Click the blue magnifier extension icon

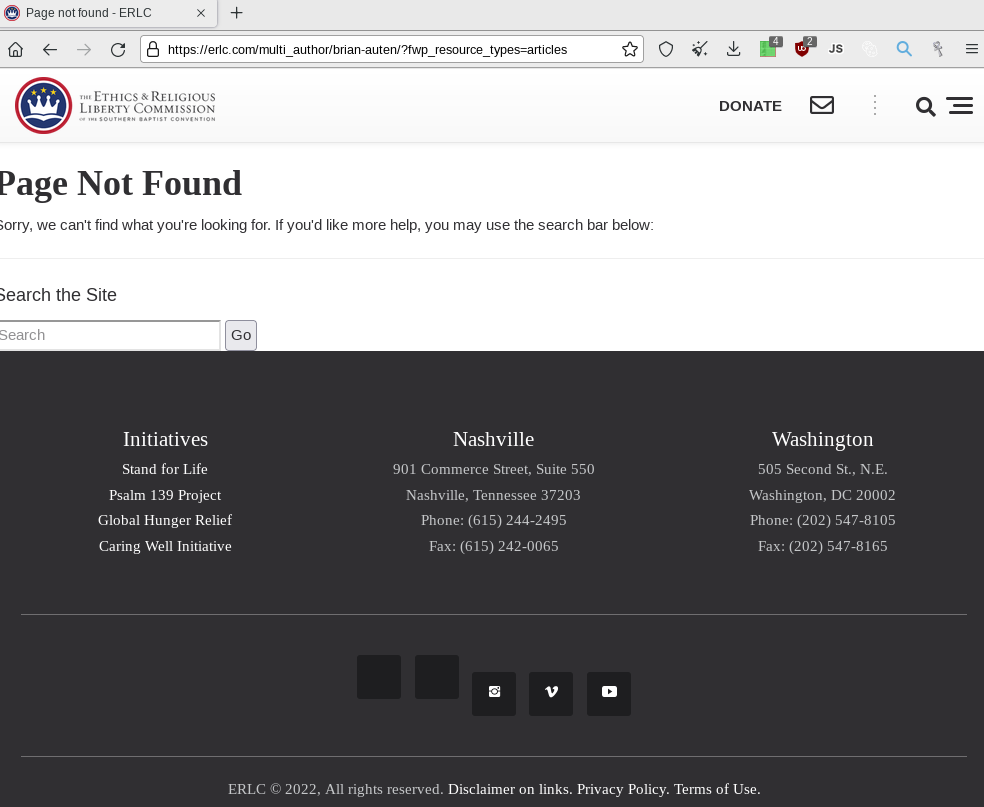click(x=904, y=49)
